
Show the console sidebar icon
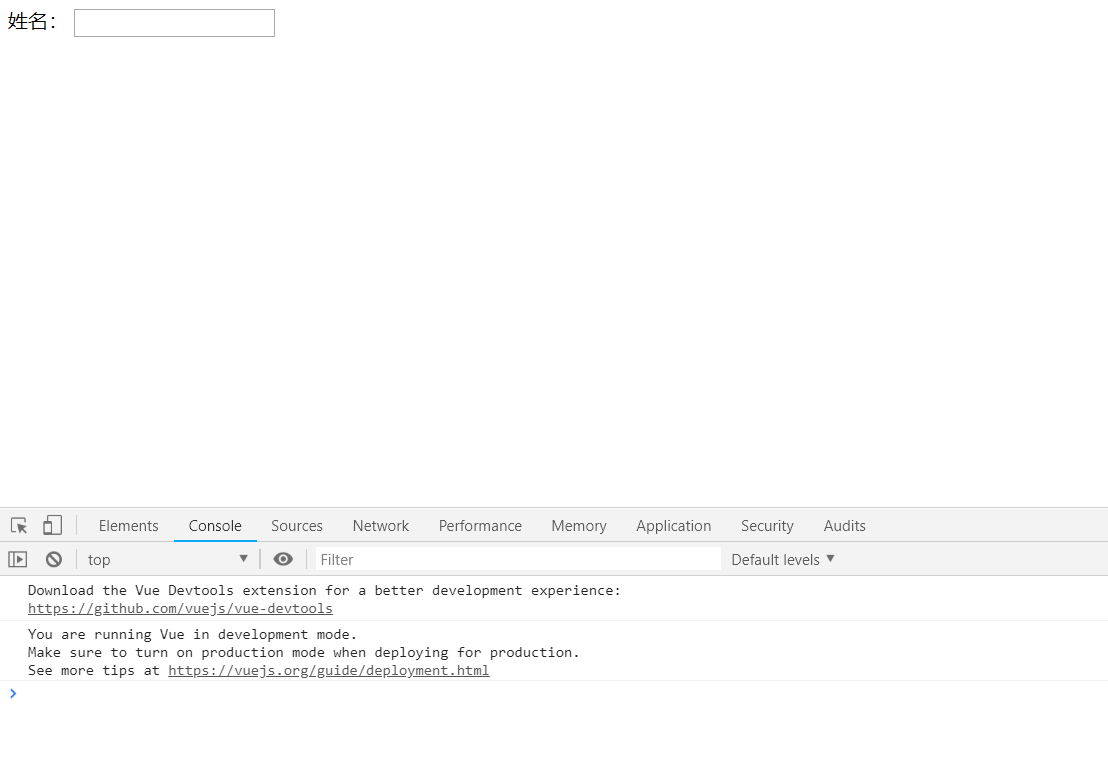(18, 560)
